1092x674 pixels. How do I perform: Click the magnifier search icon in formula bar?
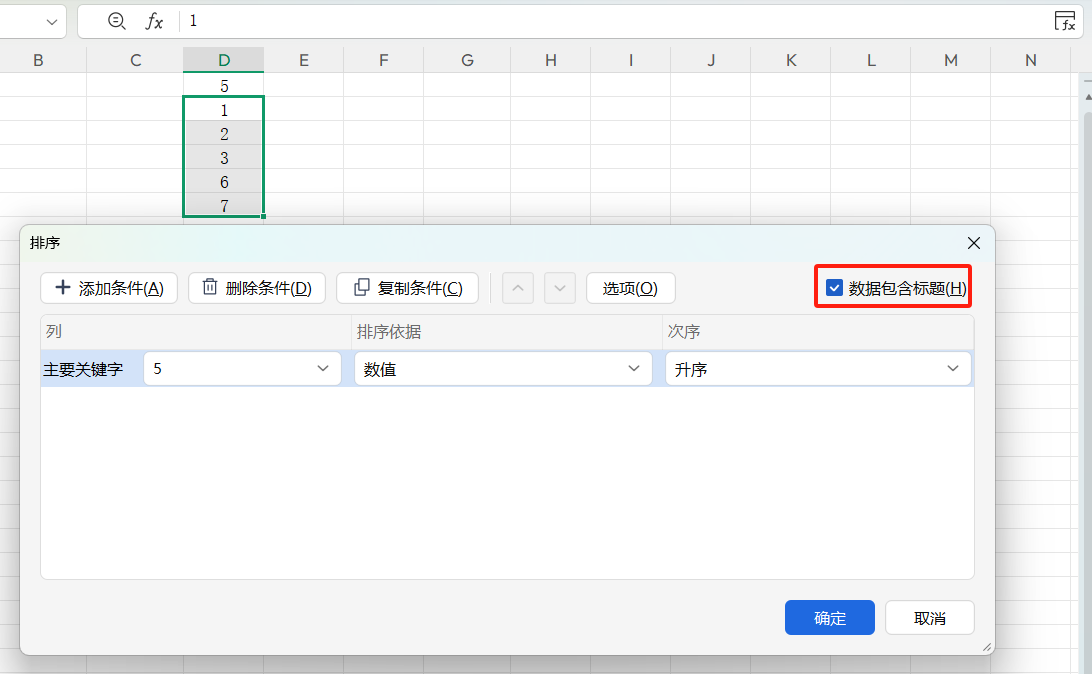click(117, 20)
